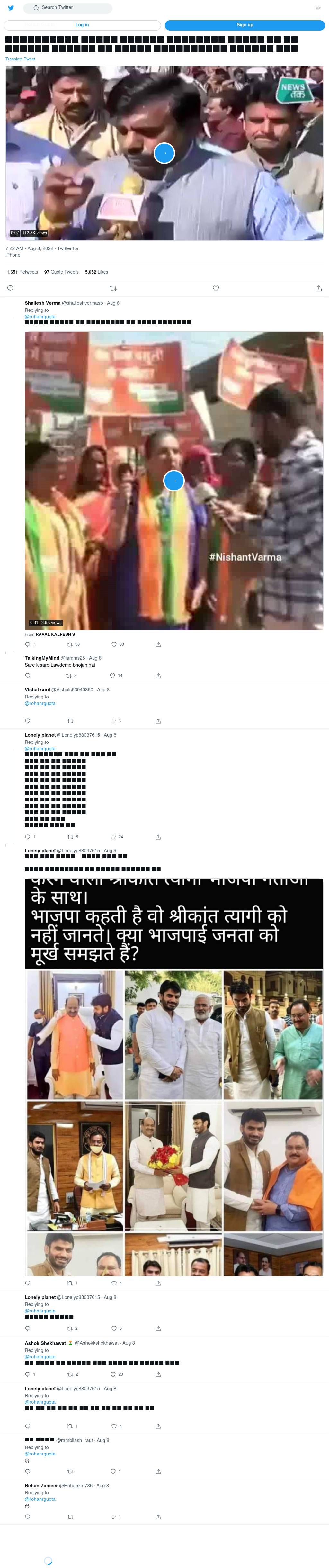Click @rohanrgupta mention in Rehan Zameer's reply
This screenshot has width=329, height=1568.
pyautogui.click(x=40, y=1499)
